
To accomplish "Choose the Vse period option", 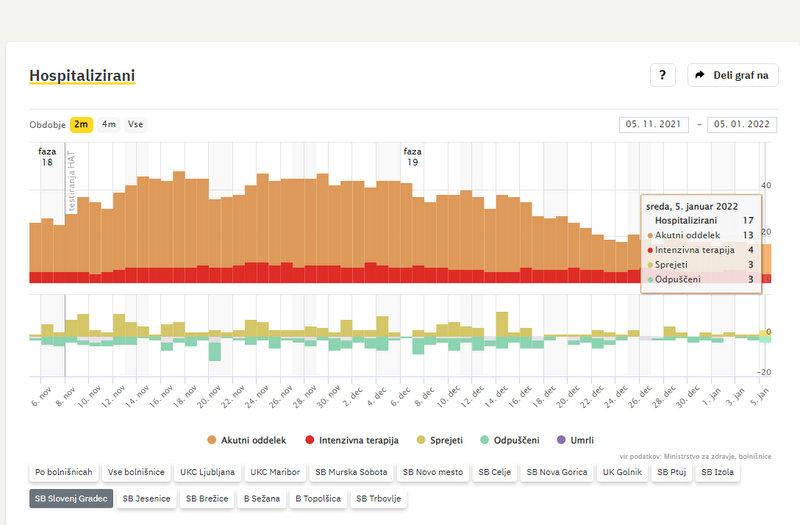I will coord(135,125).
